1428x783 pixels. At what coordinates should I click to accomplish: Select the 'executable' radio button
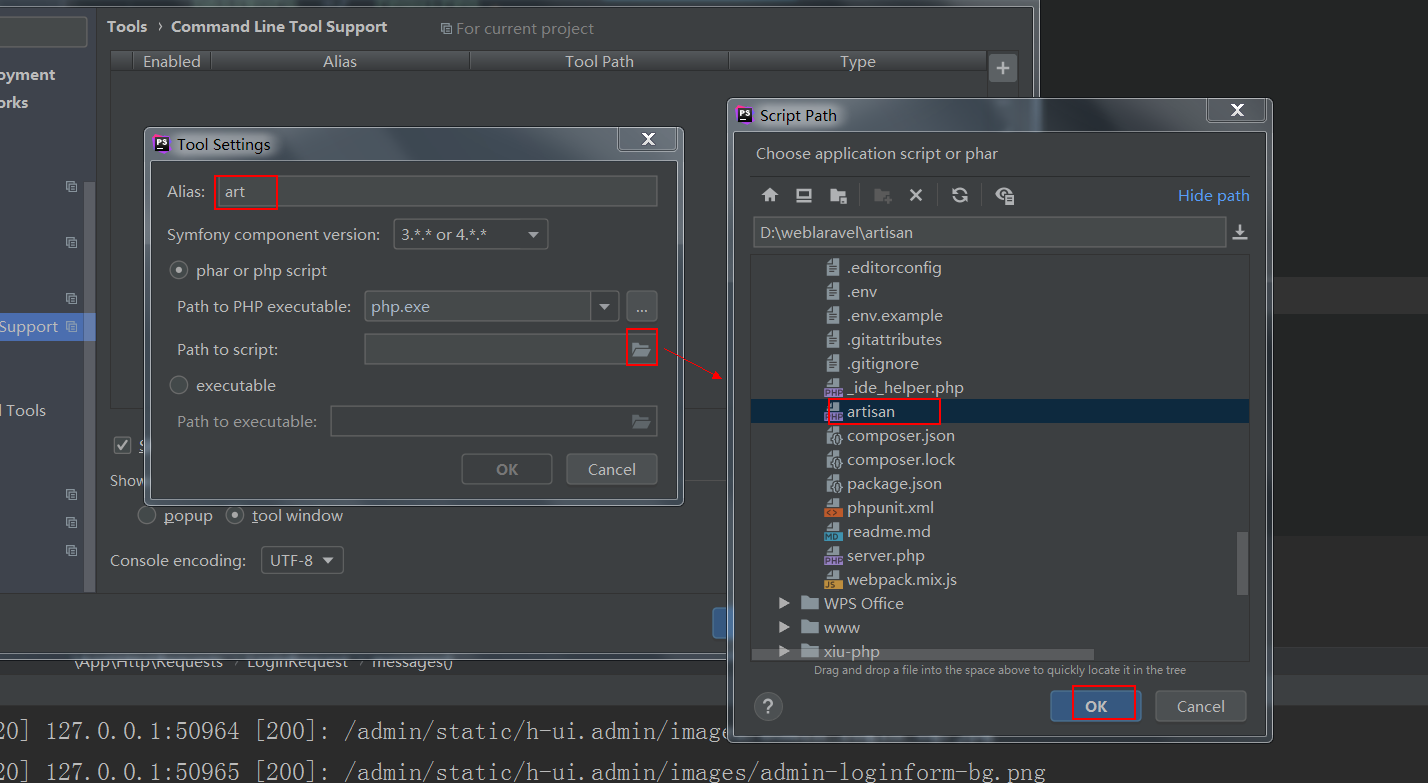click(x=179, y=385)
